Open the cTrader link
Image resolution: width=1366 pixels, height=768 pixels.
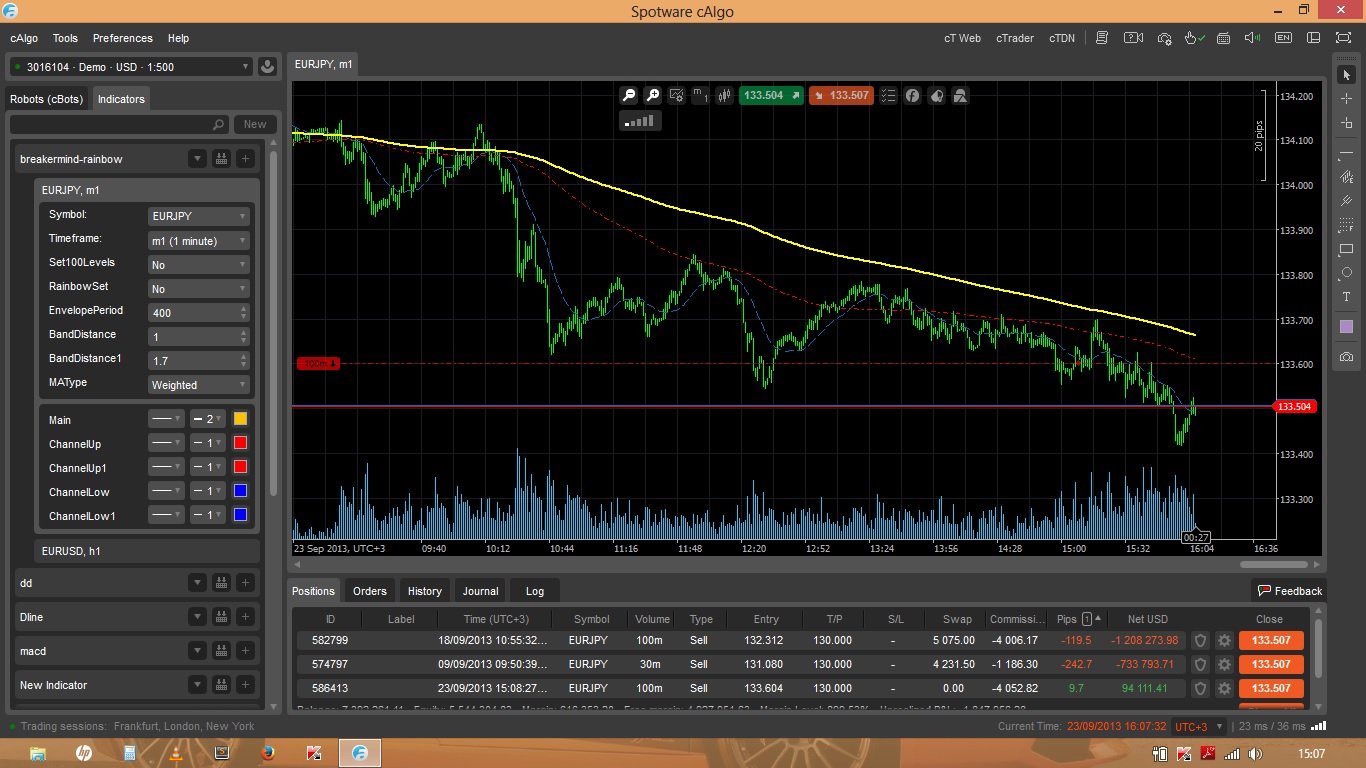(1014, 38)
